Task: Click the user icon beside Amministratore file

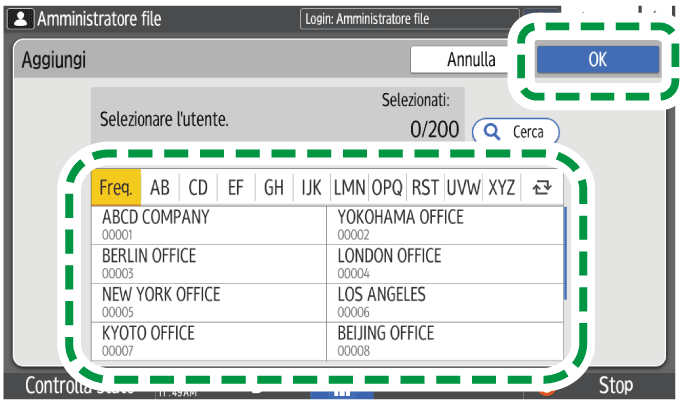Action: coord(21,19)
